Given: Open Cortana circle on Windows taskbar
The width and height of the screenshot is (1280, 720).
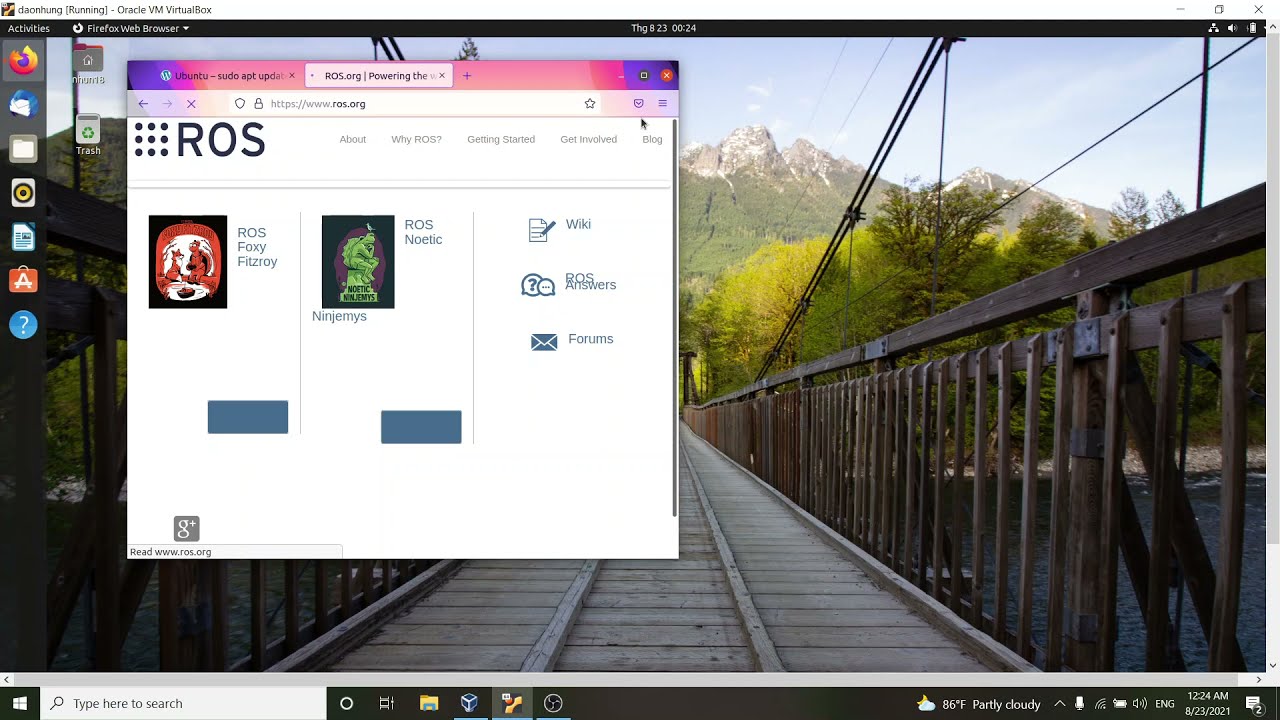Looking at the screenshot, I should click(x=346, y=703).
